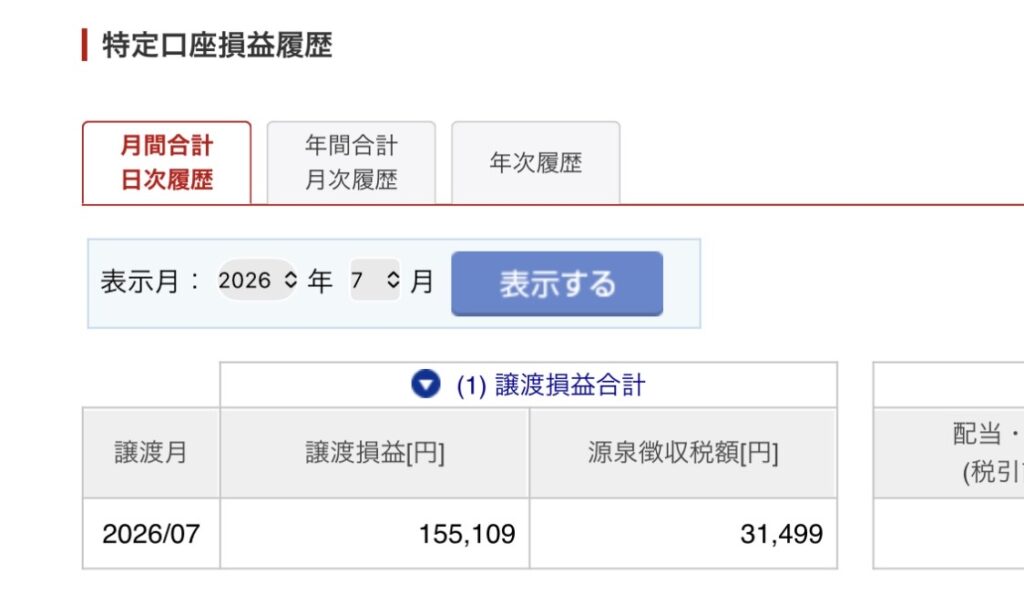
Task: Click the blue down-arrow circle icon
Action: (426, 384)
